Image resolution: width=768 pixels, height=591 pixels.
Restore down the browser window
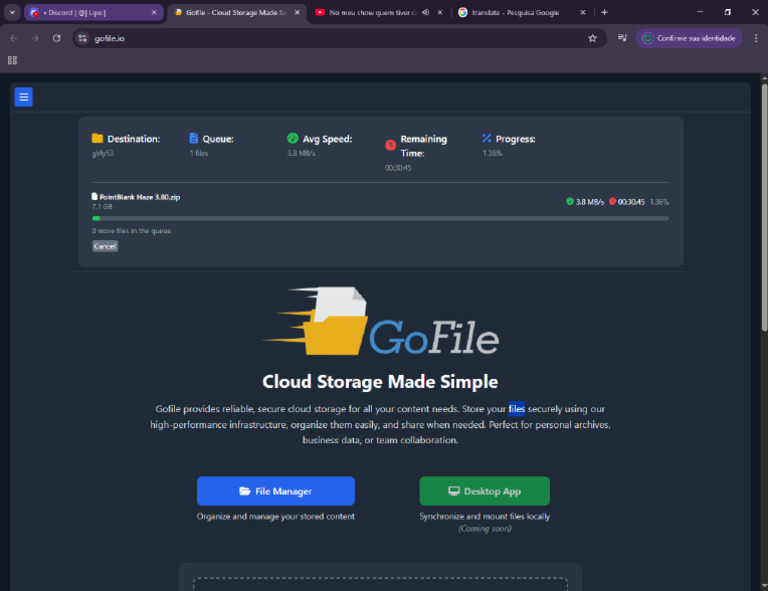[727, 12]
